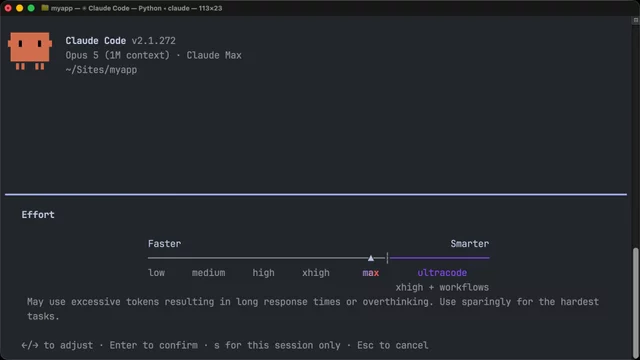Select the low effort level
This screenshot has width=640, height=360.
click(x=156, y=273)
